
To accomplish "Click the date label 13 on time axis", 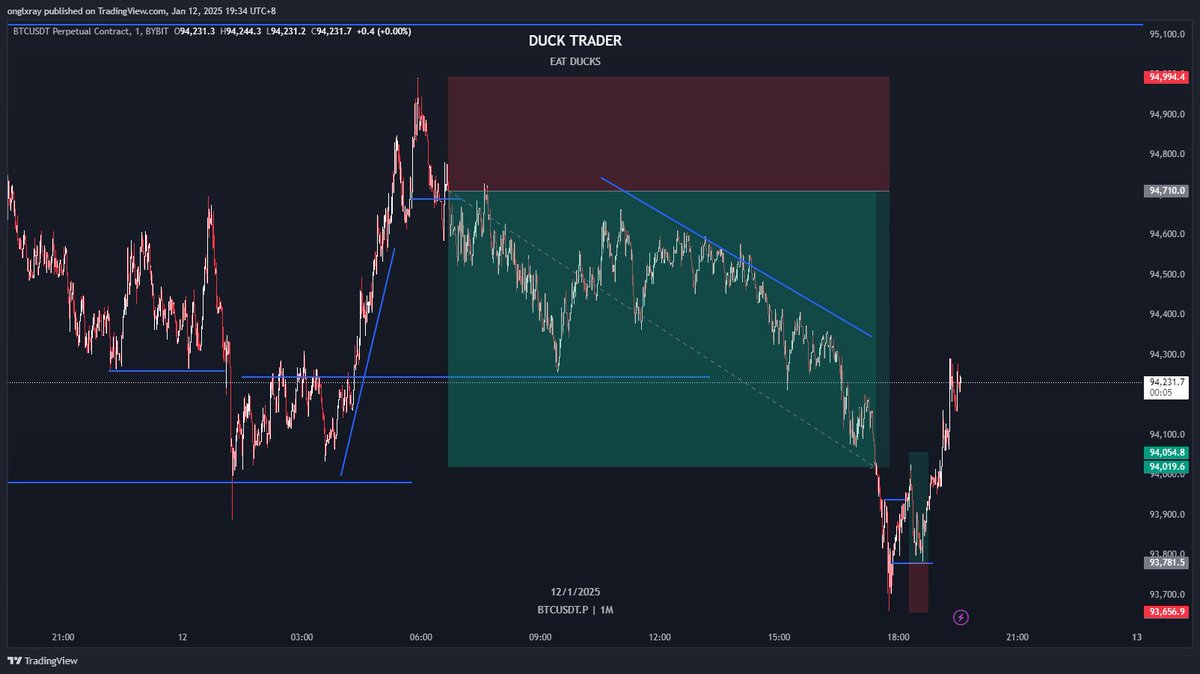I will (x=1137, y=637).
